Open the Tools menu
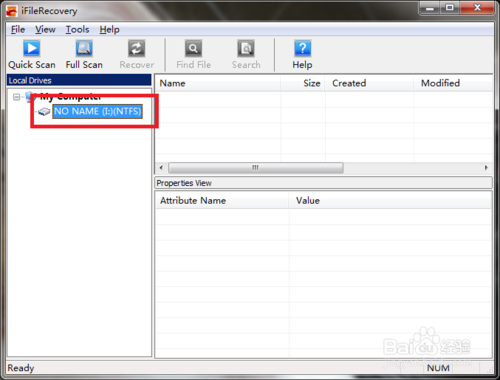Screen dimensions: 500x380 pyautogui.click(x=77, y=30)
